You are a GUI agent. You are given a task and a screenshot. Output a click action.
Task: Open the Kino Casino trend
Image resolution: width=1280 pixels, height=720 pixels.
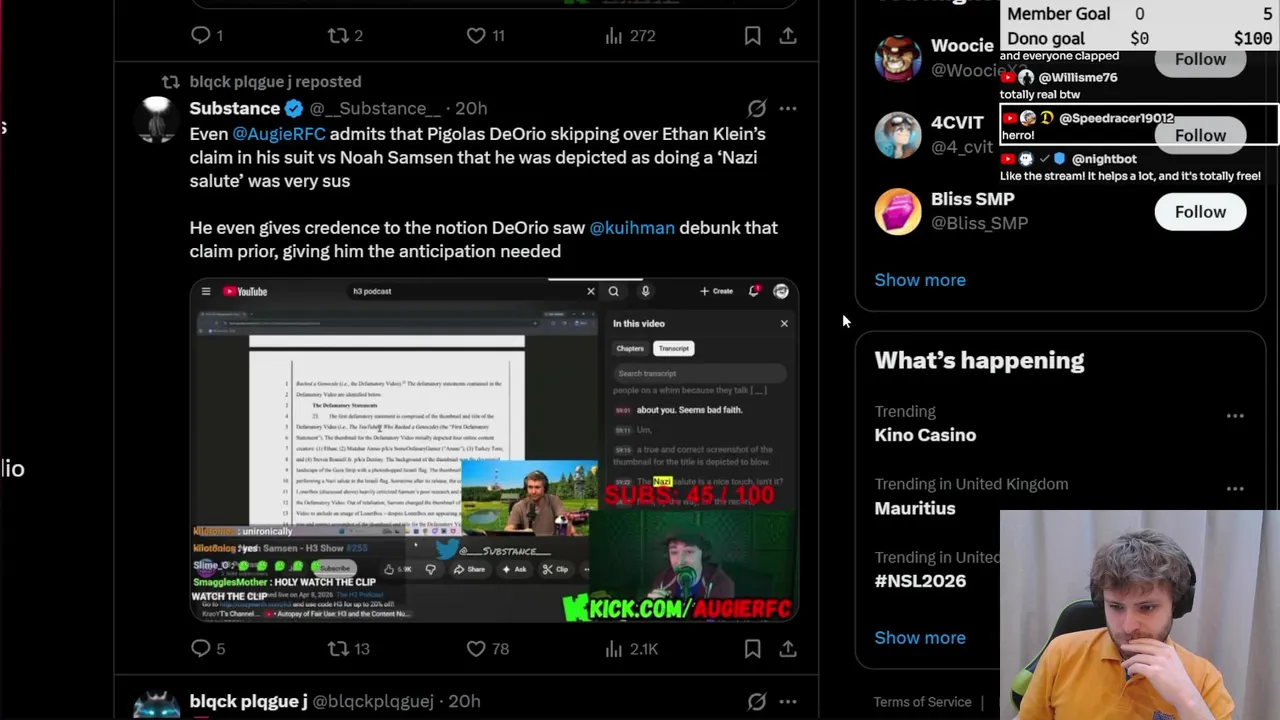pos(925,435)
